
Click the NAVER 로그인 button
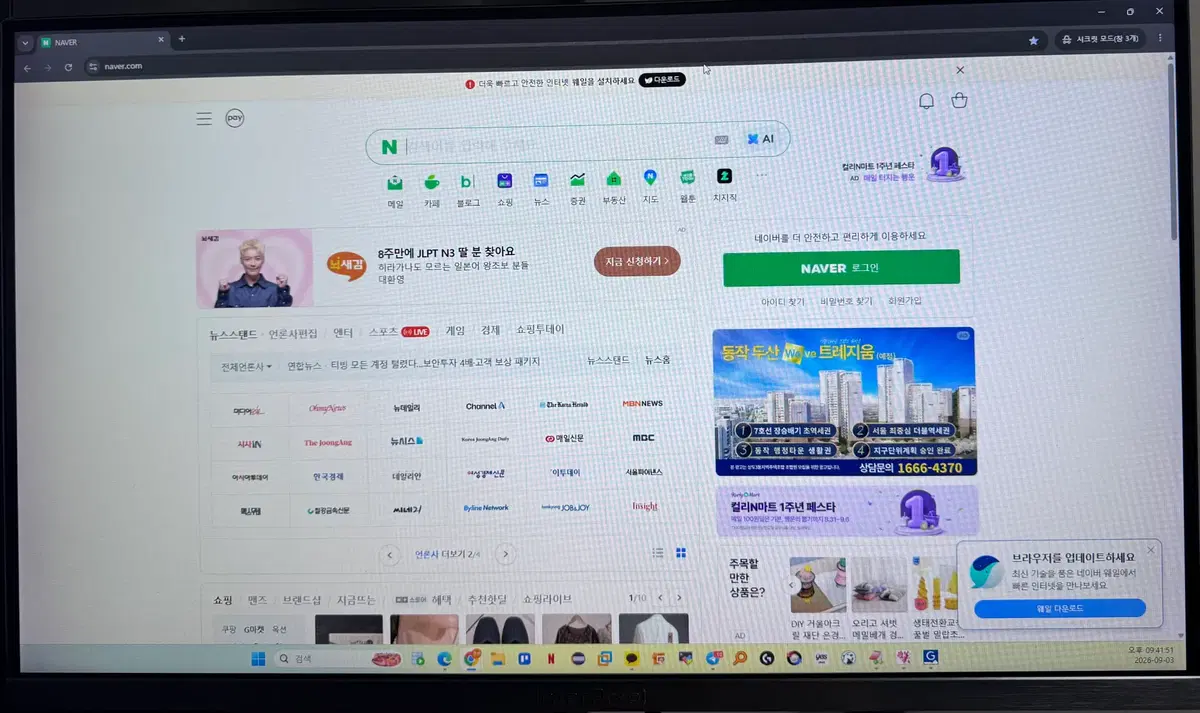coord(841,268)
